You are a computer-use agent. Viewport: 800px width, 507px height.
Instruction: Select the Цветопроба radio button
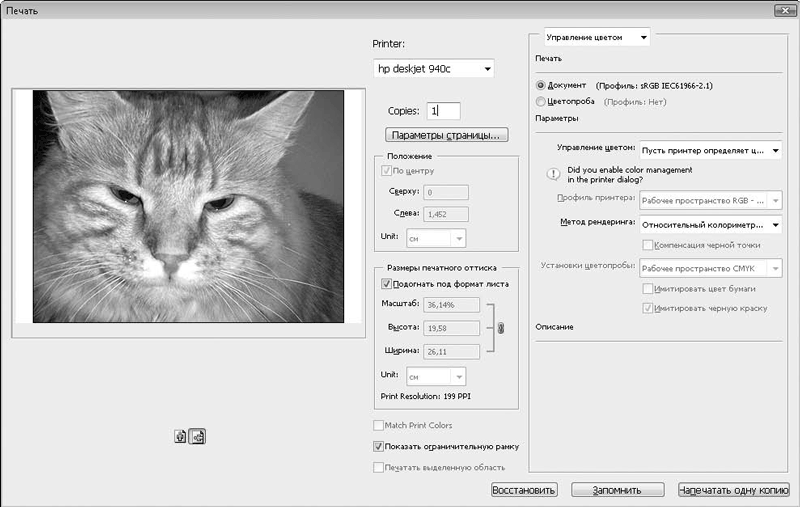point(541,101)
